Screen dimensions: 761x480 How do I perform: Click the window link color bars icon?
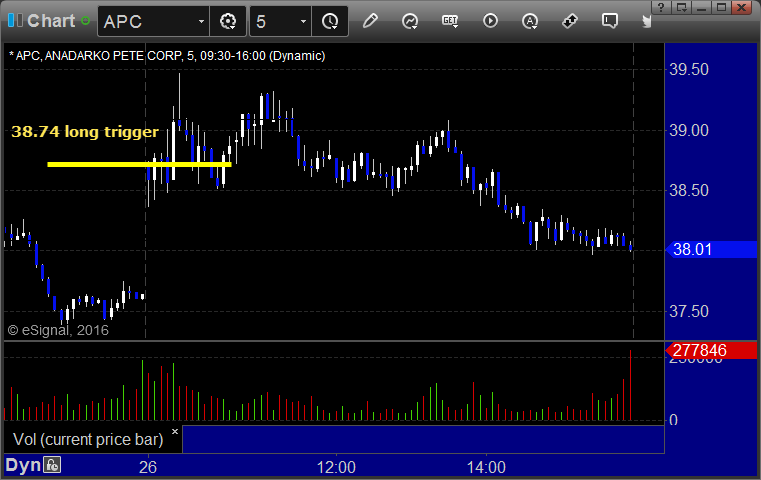15,20
